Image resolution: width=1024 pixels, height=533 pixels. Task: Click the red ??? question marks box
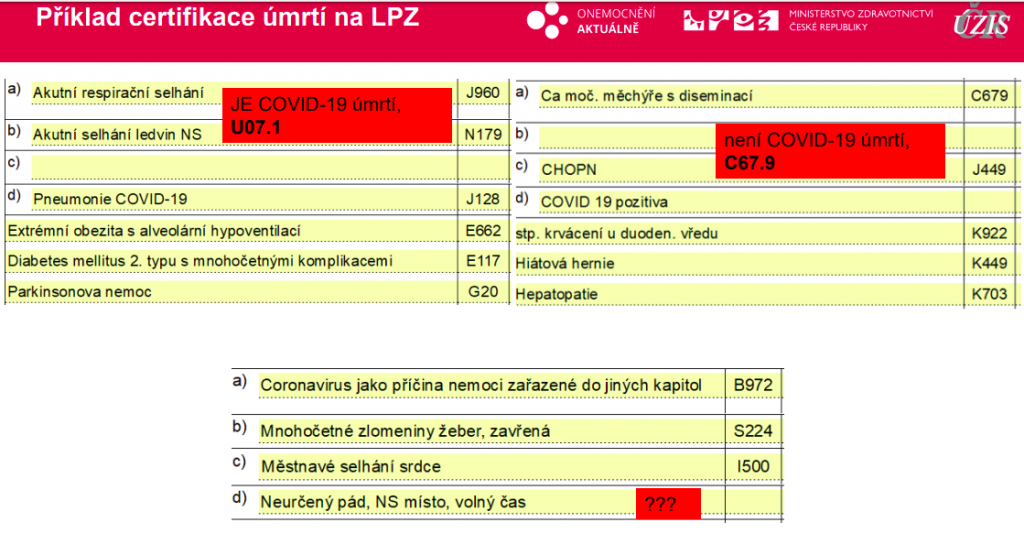(668, 504)
